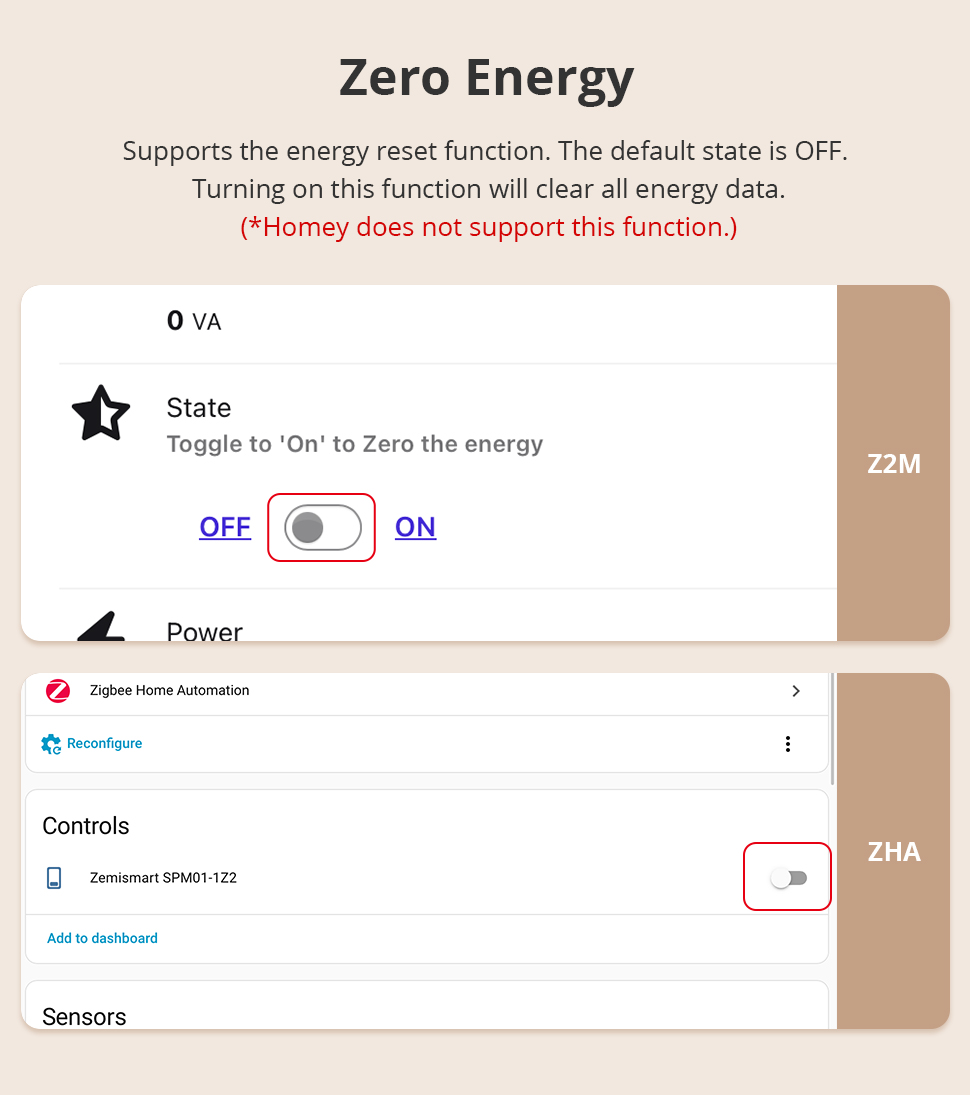Viewport: 970px width, 1095px height.
Task: Expand Zigbee Home Automation chevron
Action: tap(796, 691)
